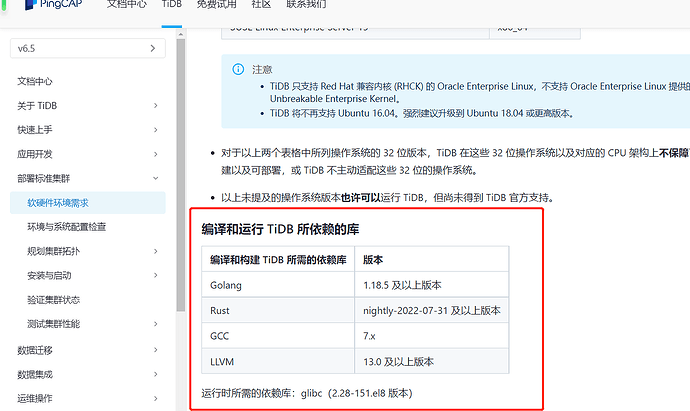Screen dimensions: 690x411
Task: Expand the 运维操作 section
Action: [155, 399]
